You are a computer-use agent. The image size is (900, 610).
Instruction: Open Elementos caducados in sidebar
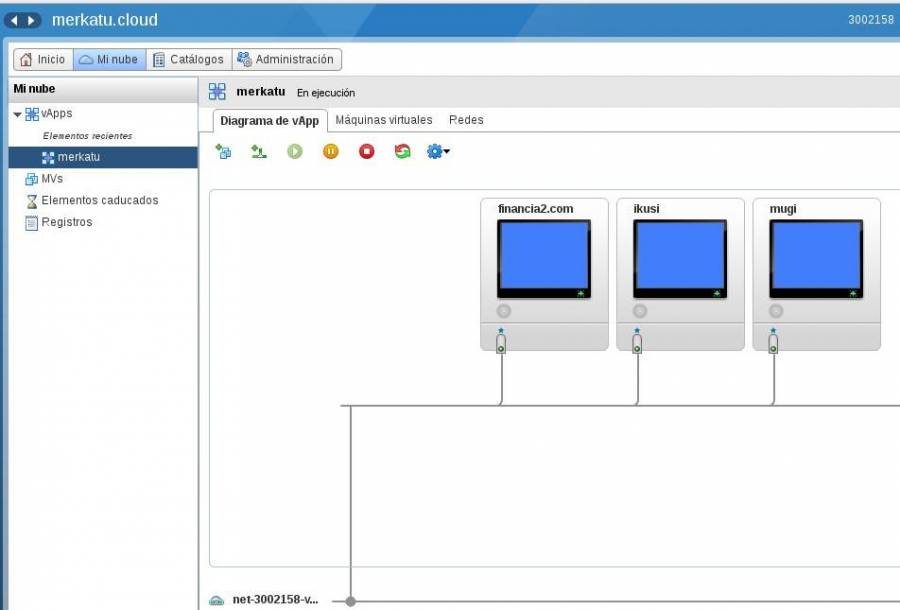tap(99, 200)
